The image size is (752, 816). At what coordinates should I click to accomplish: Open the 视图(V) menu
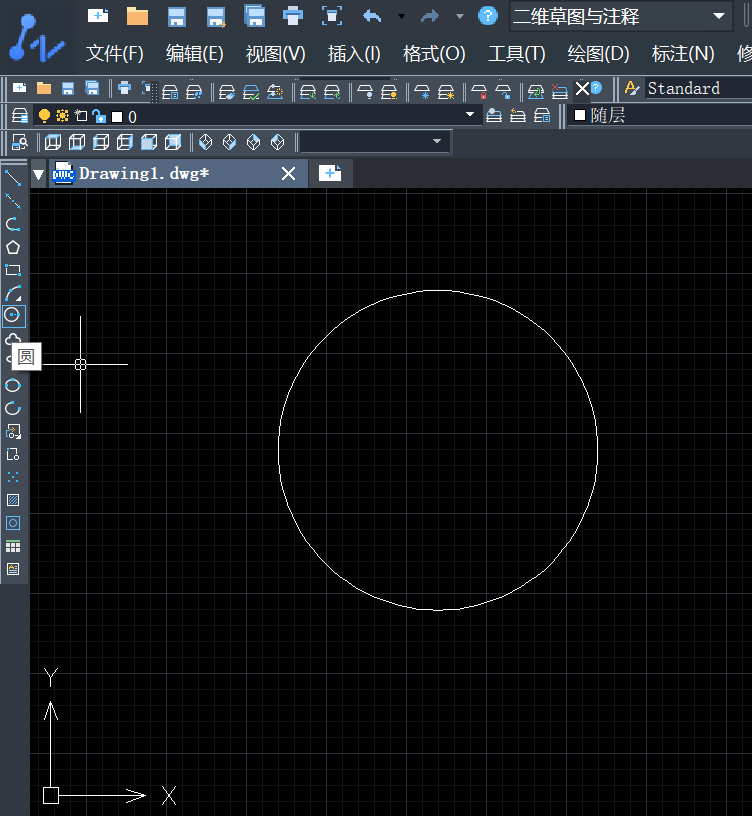275,54
